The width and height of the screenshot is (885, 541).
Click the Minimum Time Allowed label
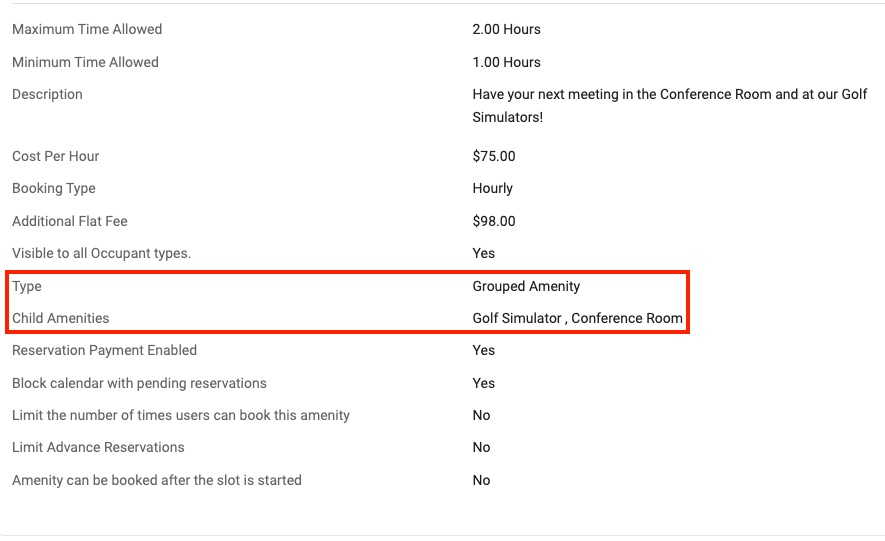coord(85,62)
